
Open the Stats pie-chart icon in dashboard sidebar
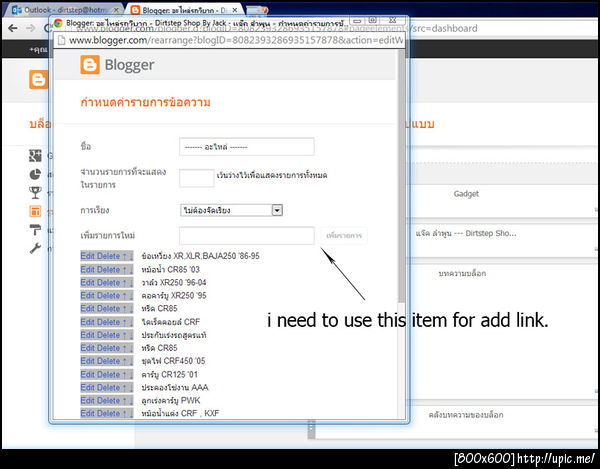(x=35, y=174)
